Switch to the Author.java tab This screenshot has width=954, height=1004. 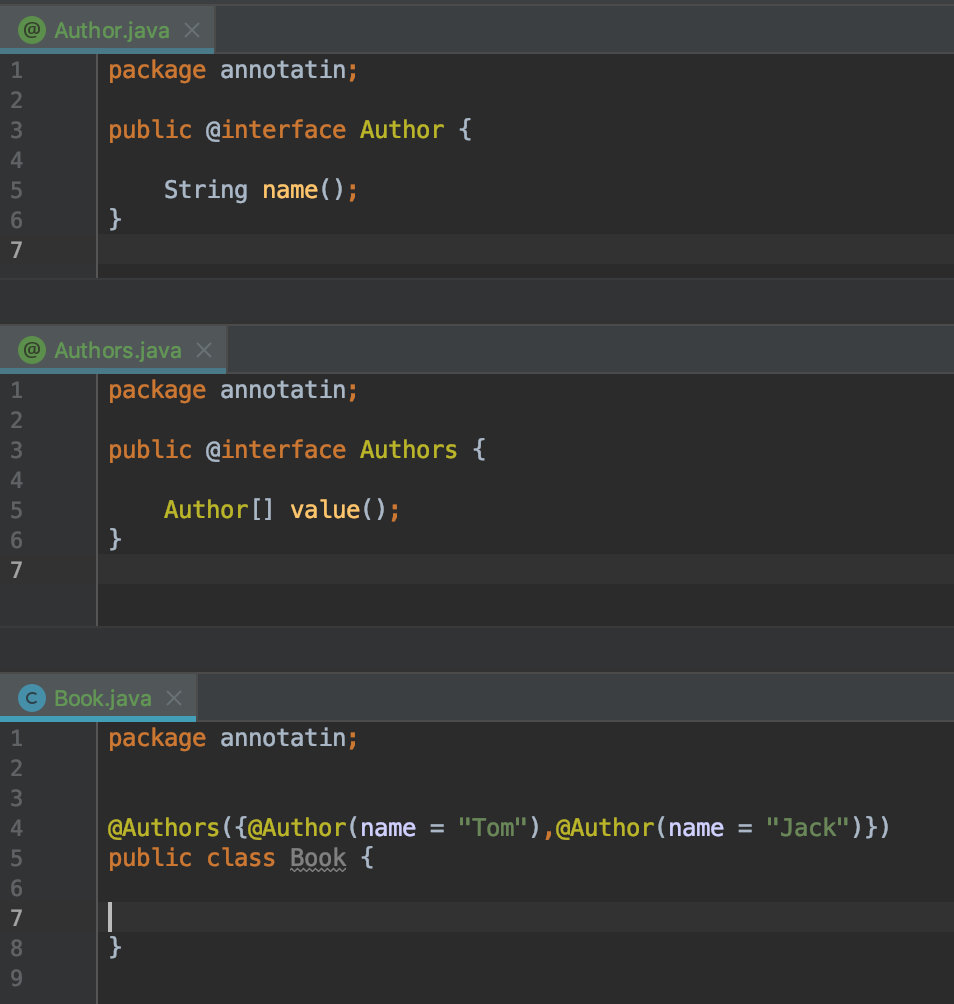tap(110, 29)
